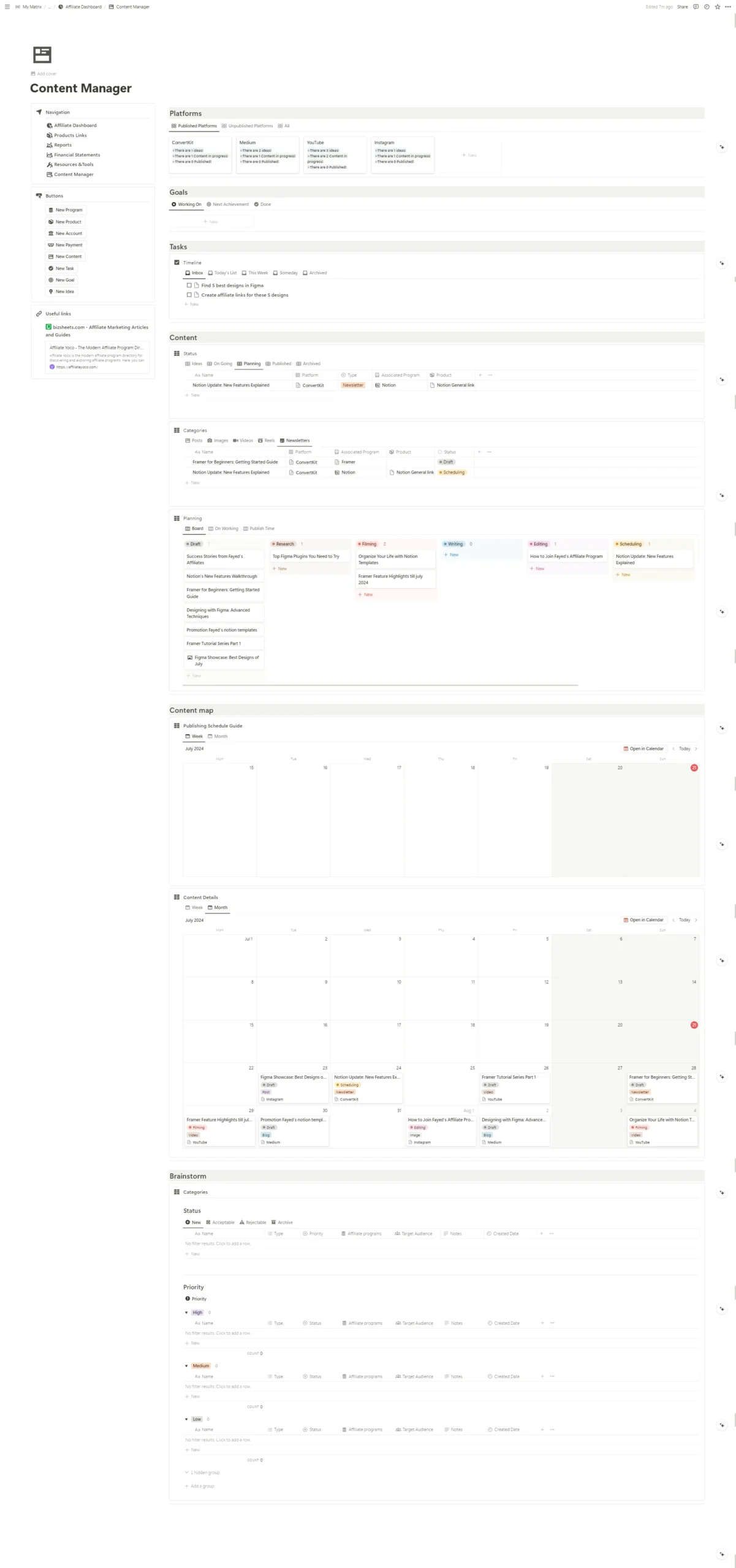Click Brainstorm Categories database icon

coord(177,1192)
